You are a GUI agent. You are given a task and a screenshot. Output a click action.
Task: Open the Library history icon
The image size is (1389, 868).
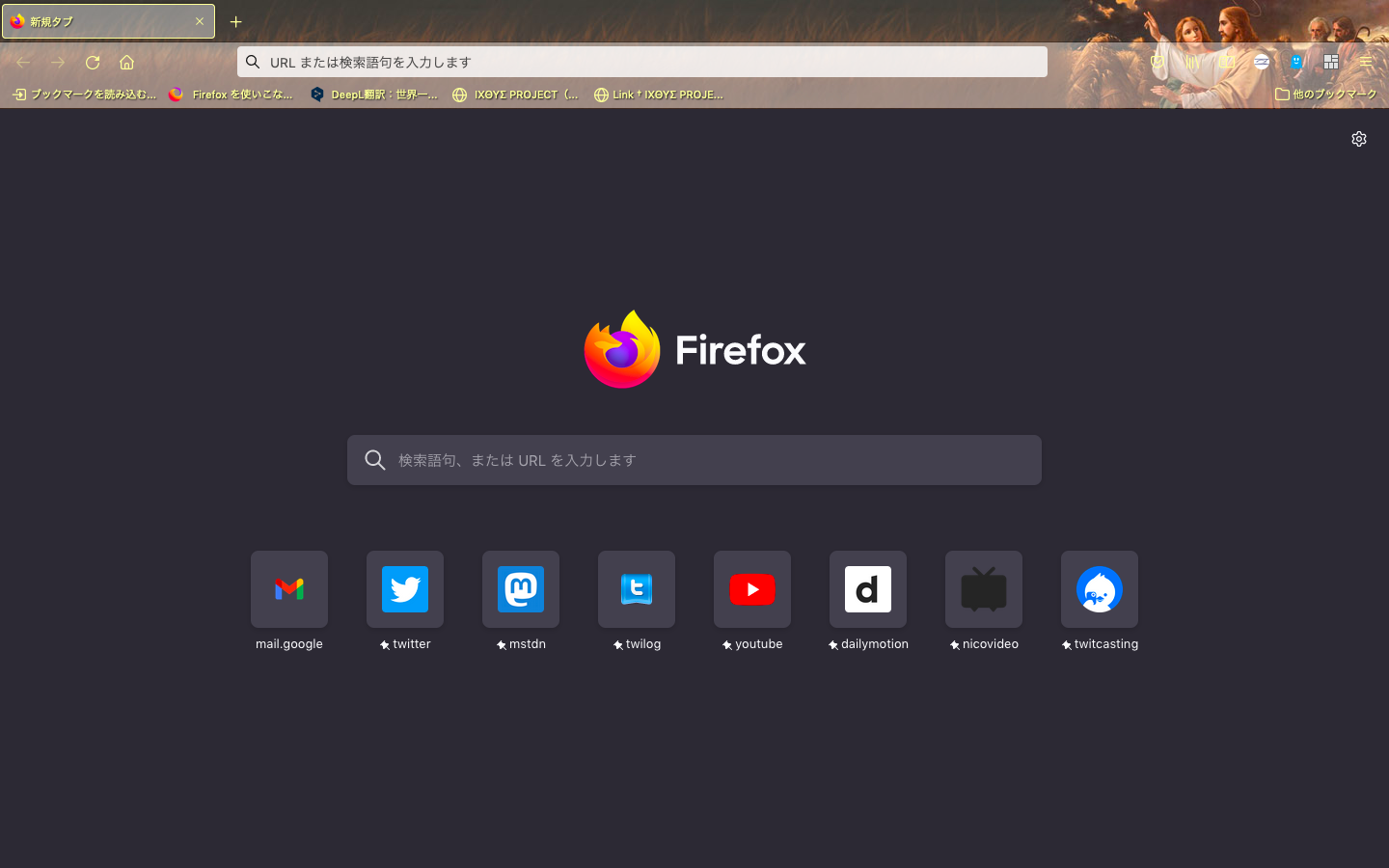pos(1192,62)
